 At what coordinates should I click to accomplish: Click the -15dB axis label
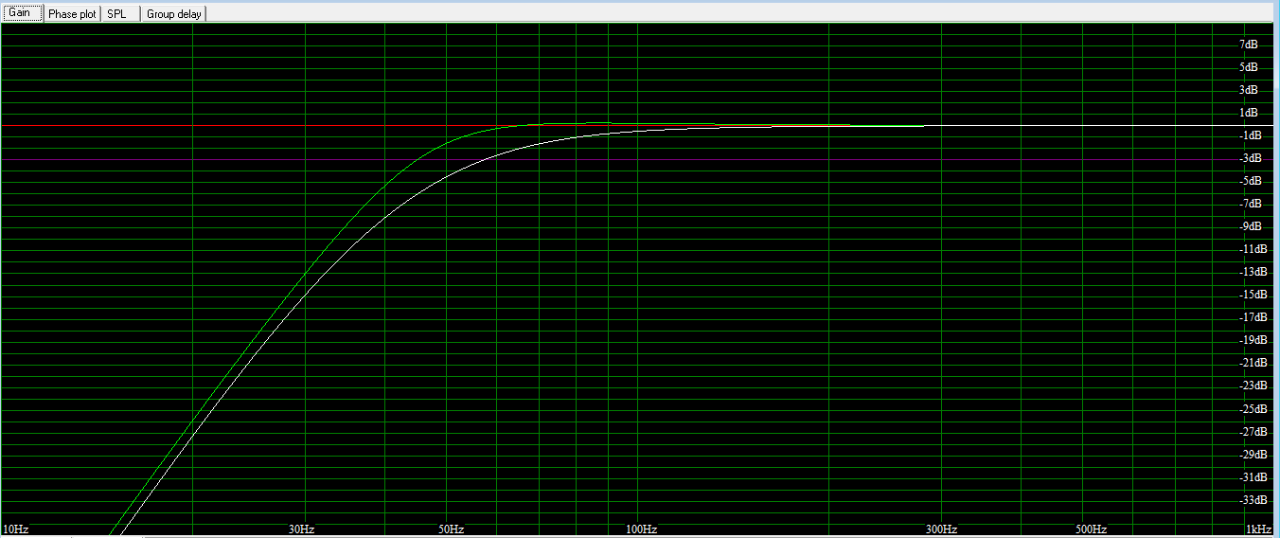[x=1252, y=295]
